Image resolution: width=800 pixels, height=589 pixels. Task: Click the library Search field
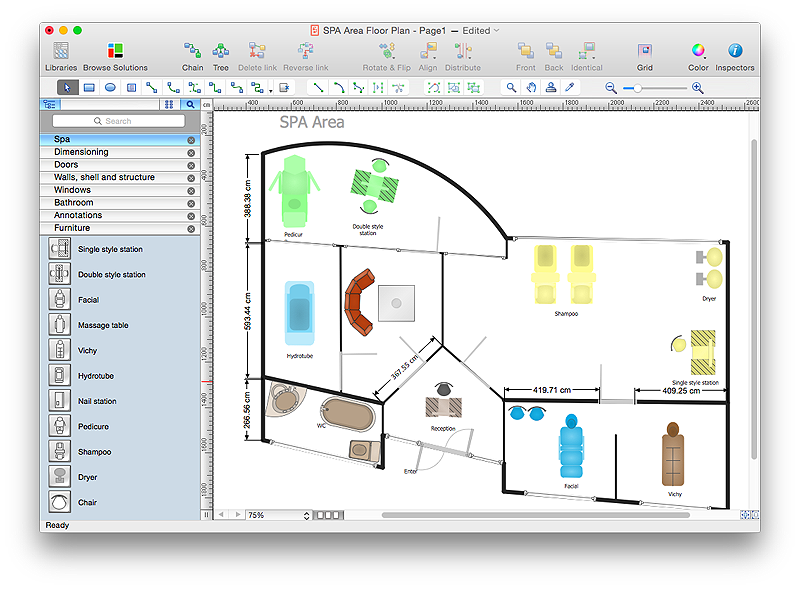tap(120, 121)
